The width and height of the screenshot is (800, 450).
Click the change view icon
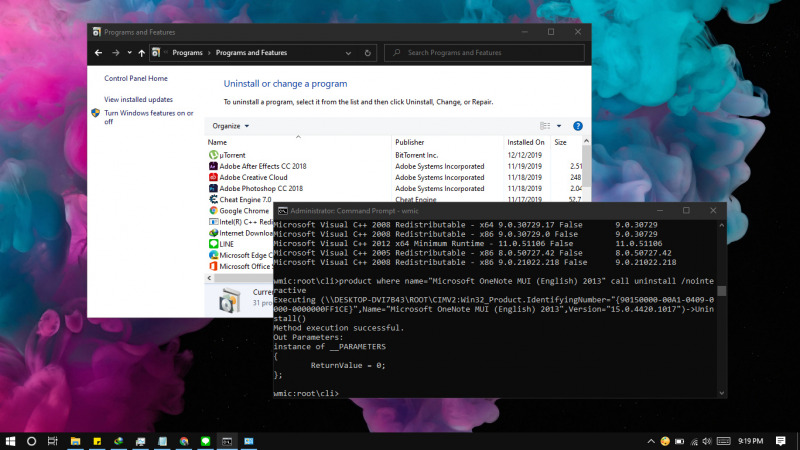click(x=545, y=126)
